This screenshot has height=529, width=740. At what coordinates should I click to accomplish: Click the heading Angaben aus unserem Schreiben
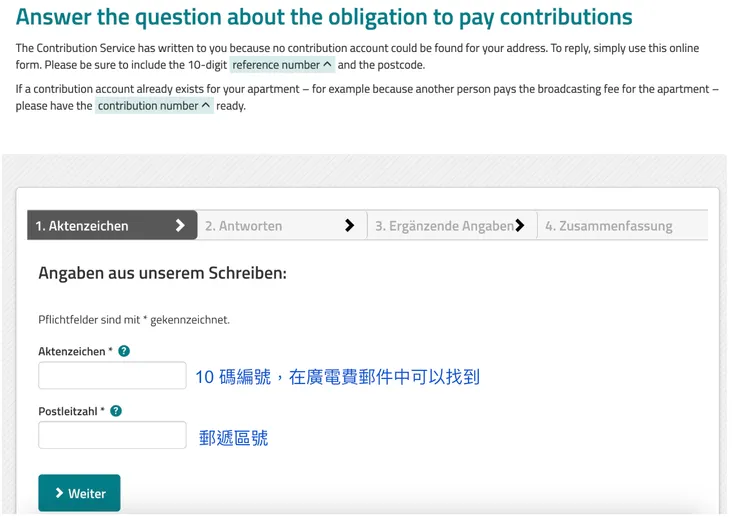point(162,273)
